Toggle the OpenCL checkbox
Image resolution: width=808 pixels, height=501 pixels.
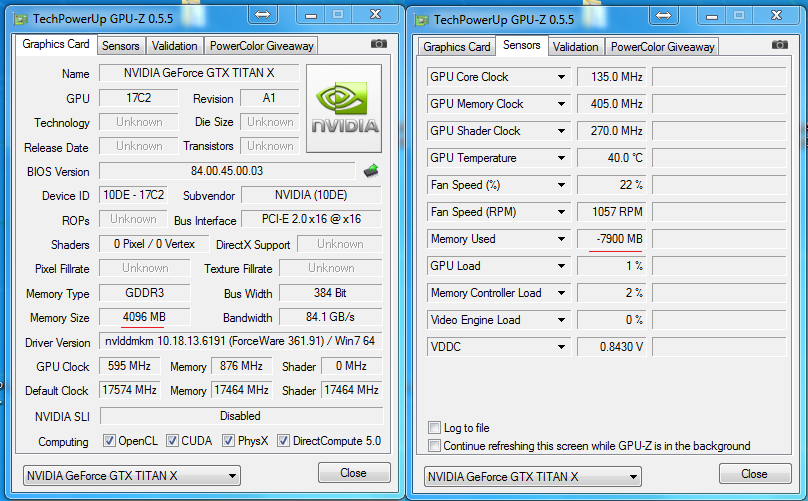(x=109, y=441)
